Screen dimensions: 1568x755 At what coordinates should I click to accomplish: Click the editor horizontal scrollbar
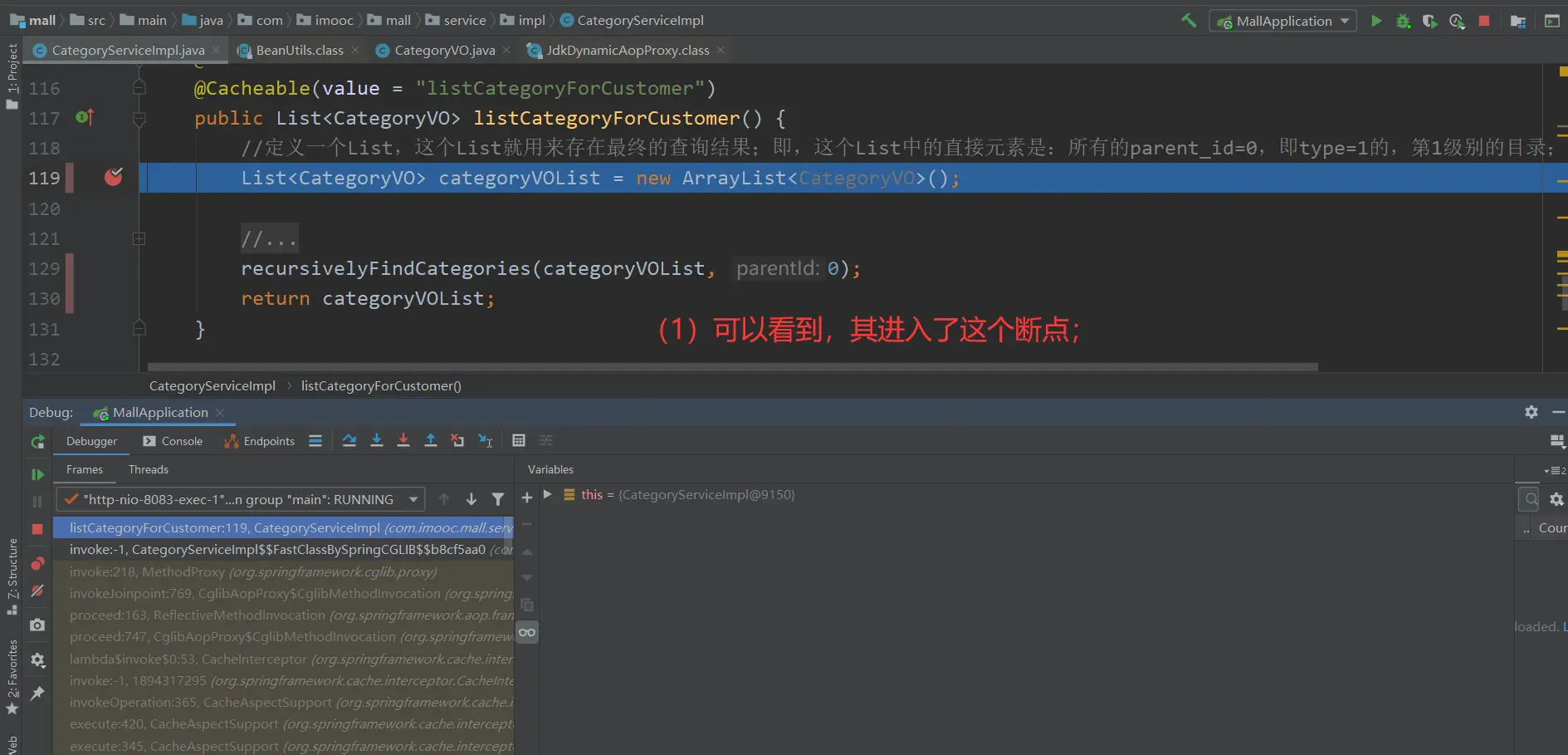(x=732, y=366)
